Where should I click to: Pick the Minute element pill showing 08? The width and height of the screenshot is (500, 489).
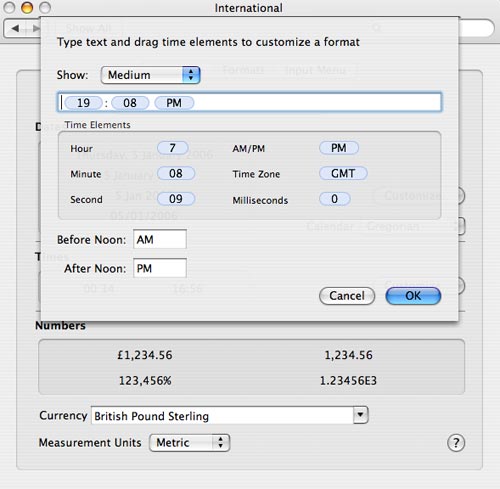click(176, 173)
